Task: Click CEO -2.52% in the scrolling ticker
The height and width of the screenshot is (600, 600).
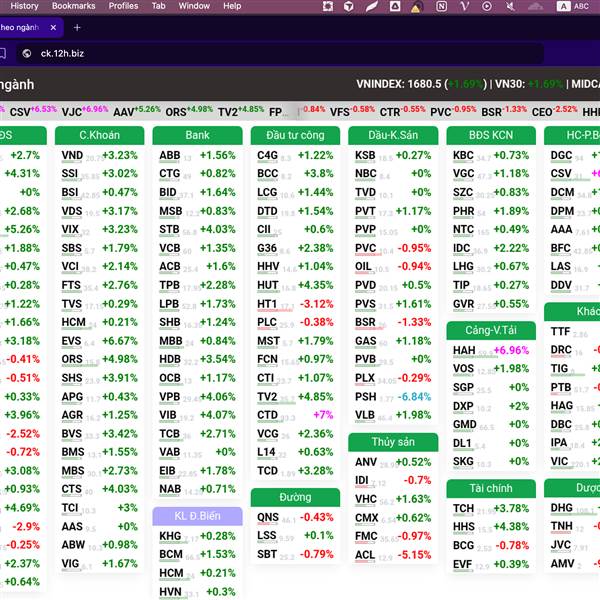Action: click(554, 111)
